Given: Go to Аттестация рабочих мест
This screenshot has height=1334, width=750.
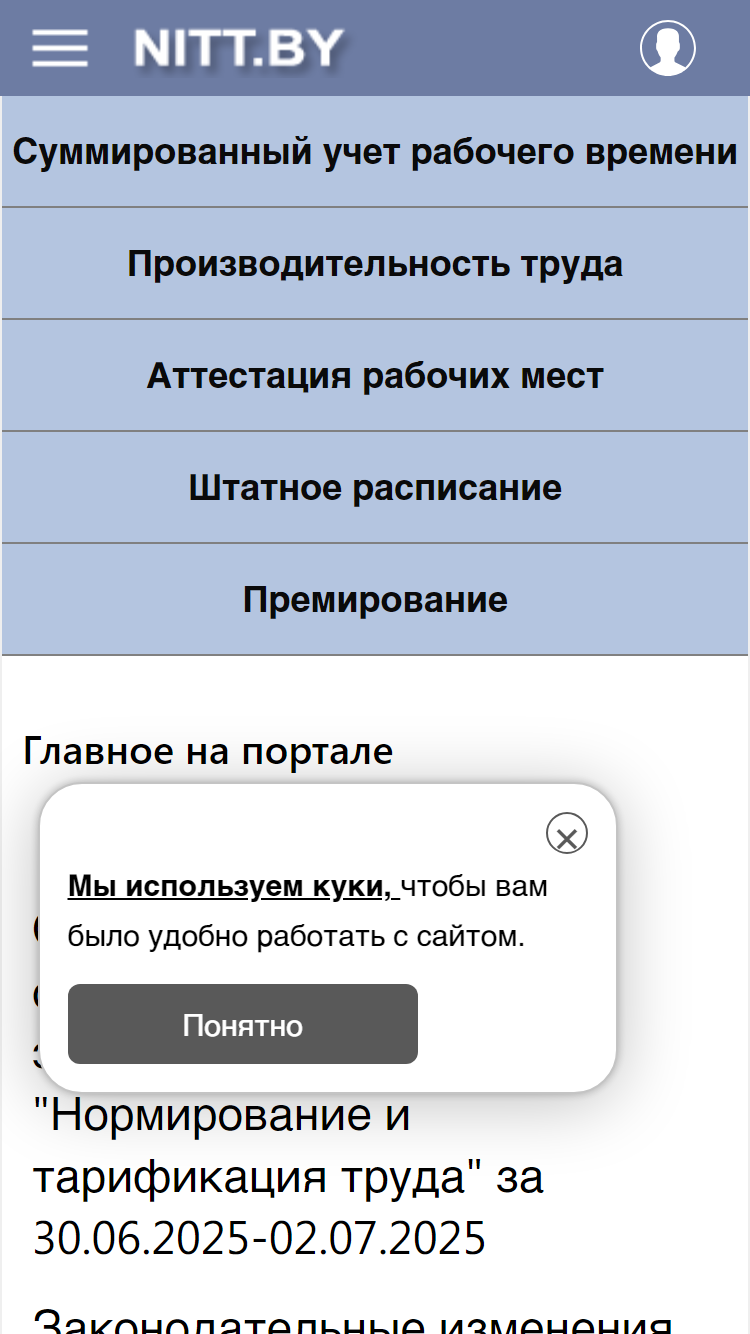Looking at the screenshot, I should click(375, 376).
